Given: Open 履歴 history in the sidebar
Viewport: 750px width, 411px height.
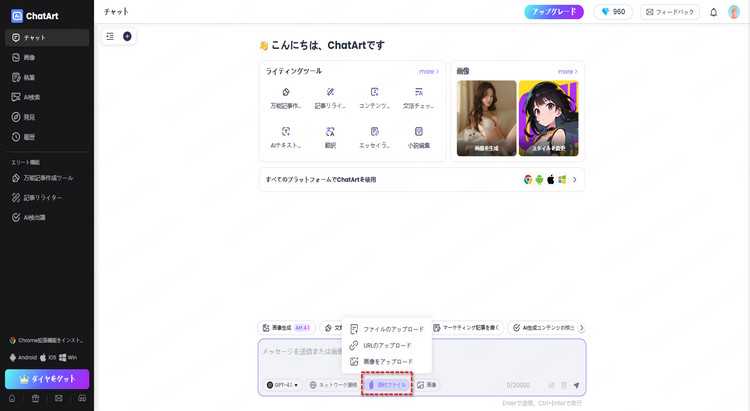Looking at the screenshot, I should click(47, 137).
